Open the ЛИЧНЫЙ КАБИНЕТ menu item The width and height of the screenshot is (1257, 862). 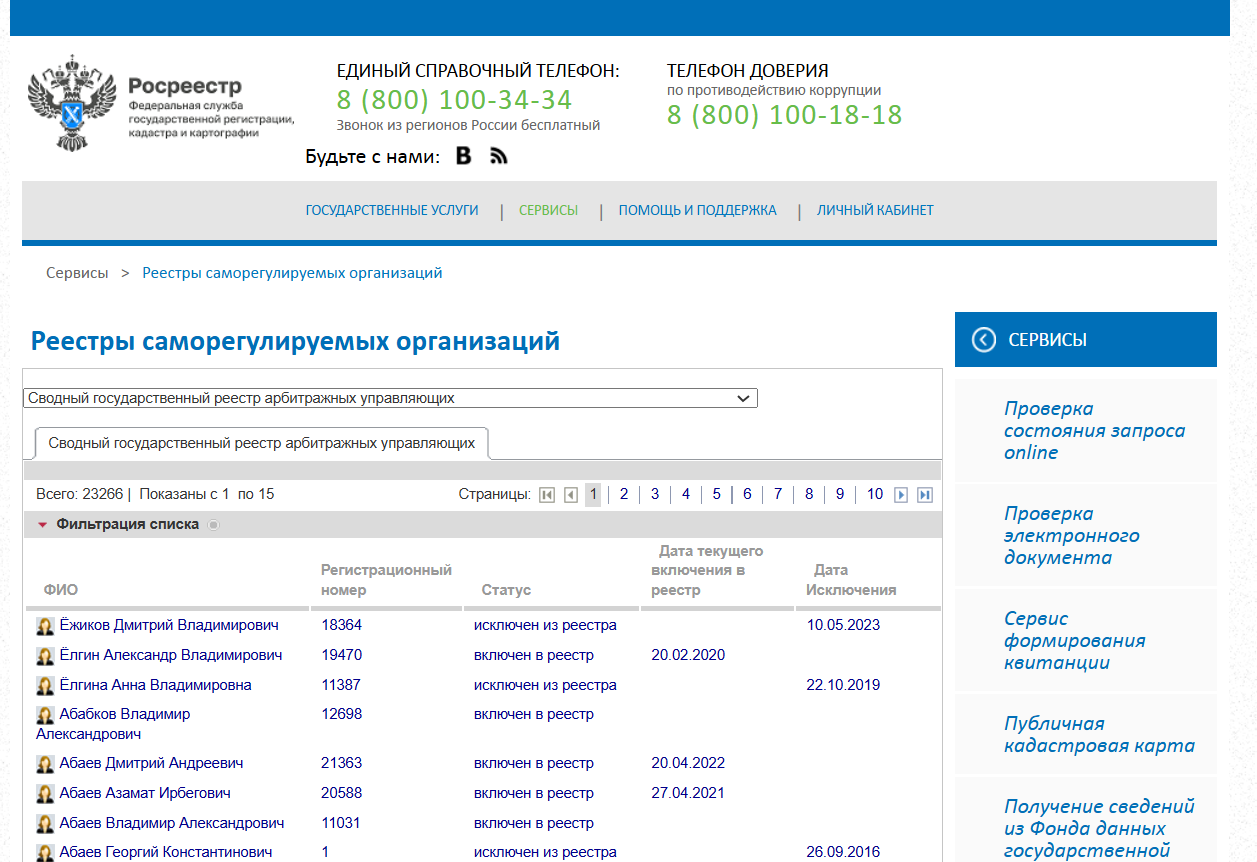pyautogui.click(x=874, y=210)
